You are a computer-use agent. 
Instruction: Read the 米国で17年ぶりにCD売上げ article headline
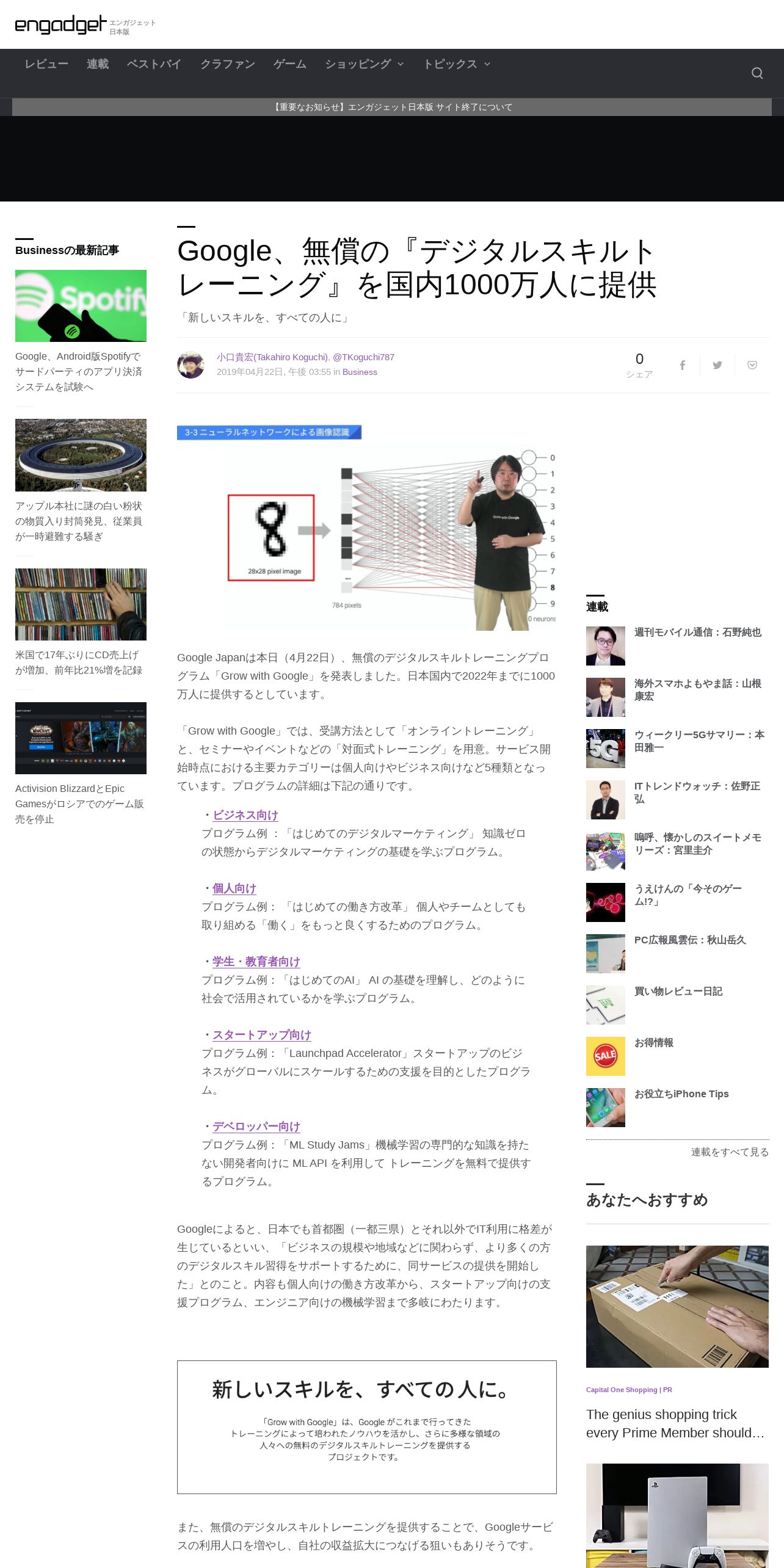pos(79,662)
